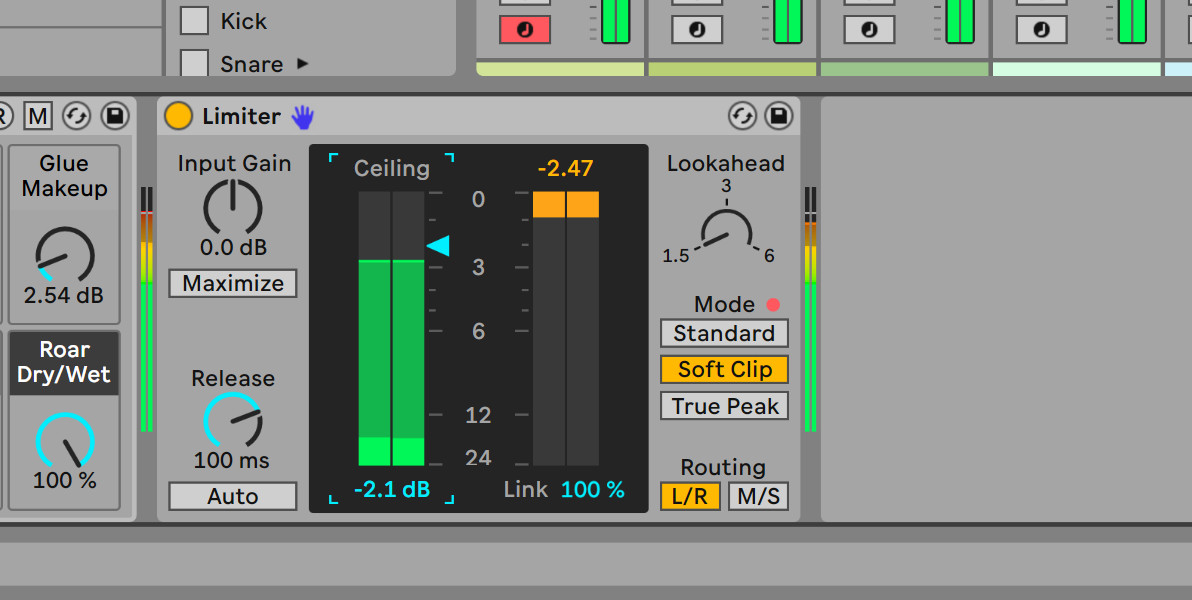Click the Link 100 % value field

point(592,490)
